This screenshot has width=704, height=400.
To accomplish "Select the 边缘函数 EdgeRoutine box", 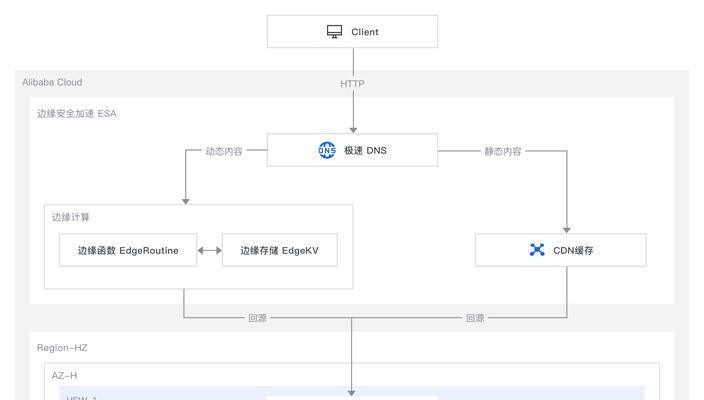I will pyautogui.click(x=128, y=250).
